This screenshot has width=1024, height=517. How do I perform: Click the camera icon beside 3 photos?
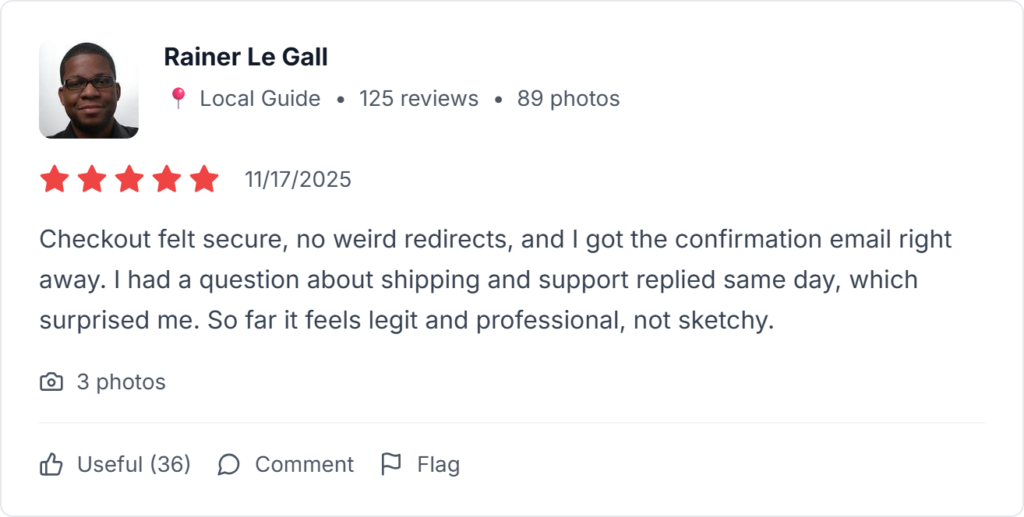pos(51,382)
